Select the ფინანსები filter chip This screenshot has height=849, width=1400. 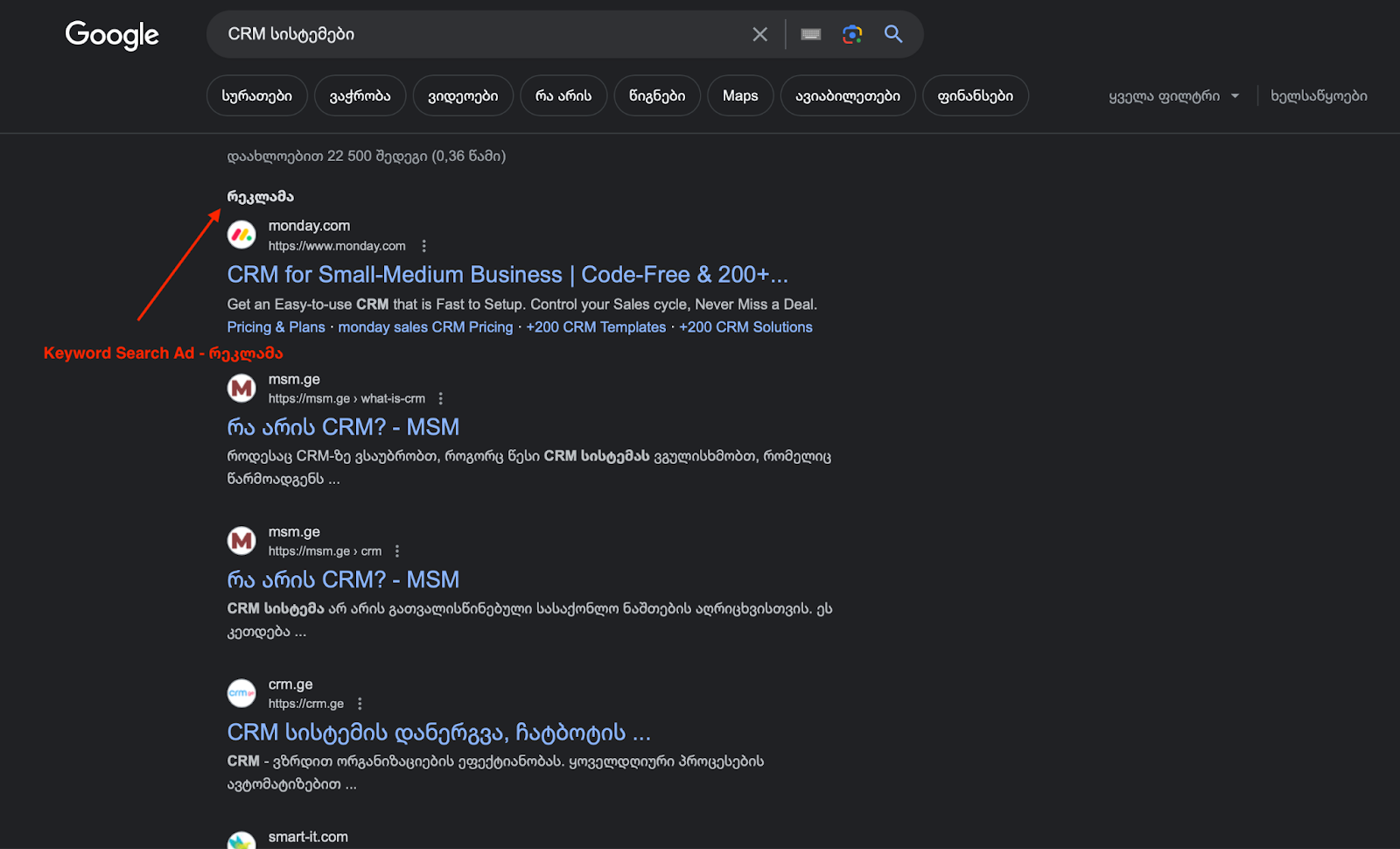(x=976, y=95)
